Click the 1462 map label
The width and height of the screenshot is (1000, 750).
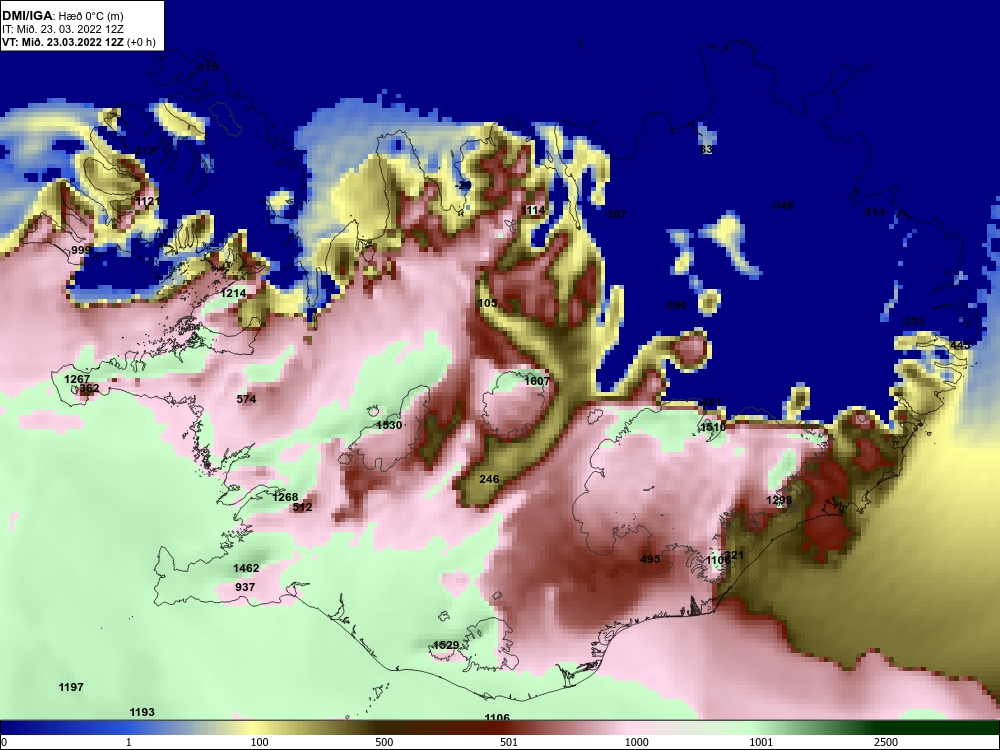[246, 568]
